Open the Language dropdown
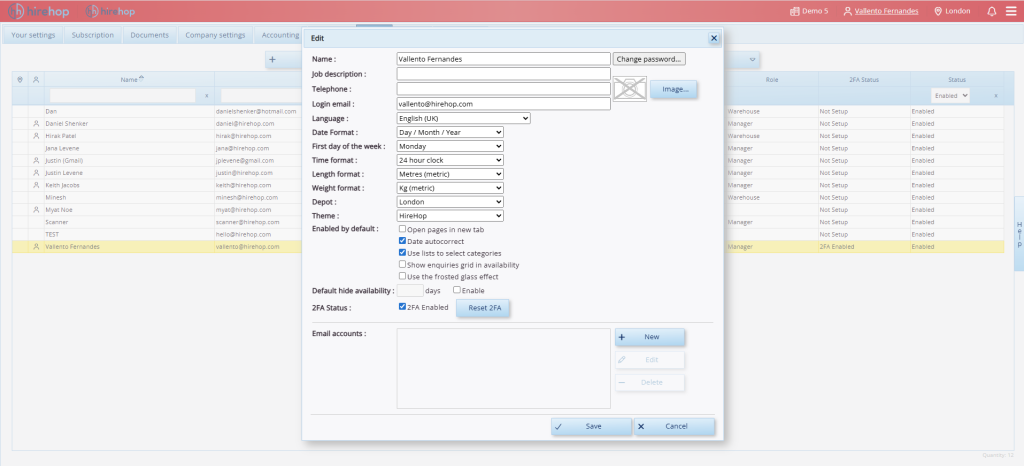The height and width of the screenshot is (466, 1024). (x=464, y=119)
